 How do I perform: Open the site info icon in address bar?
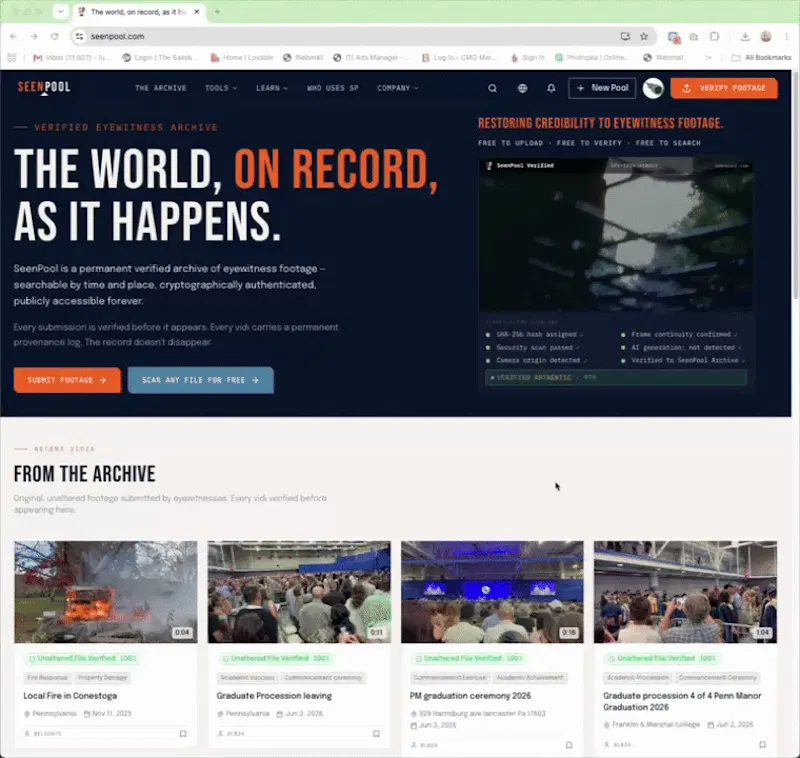coord(79,36)
